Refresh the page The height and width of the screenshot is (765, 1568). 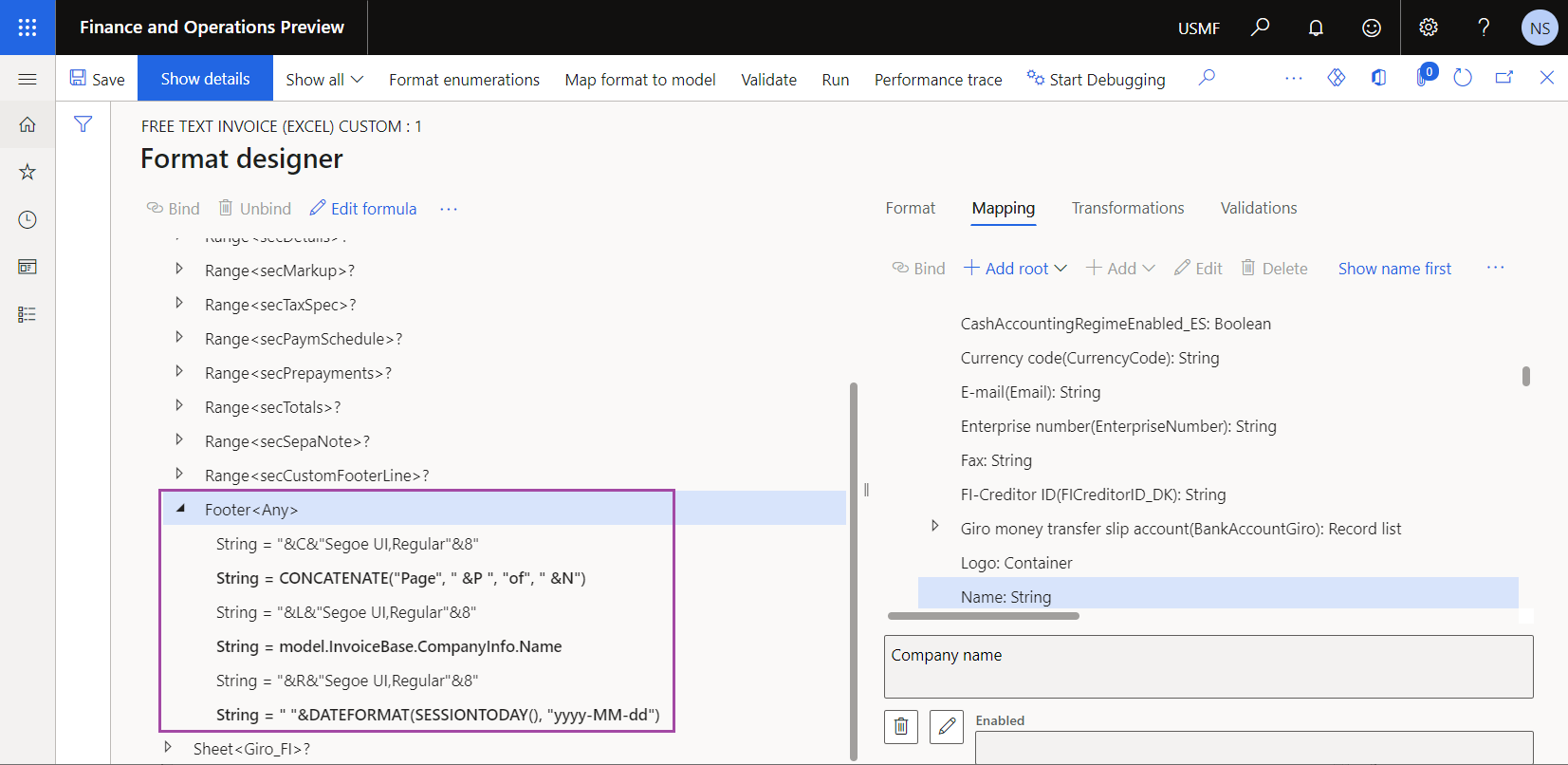(1463, 78)
